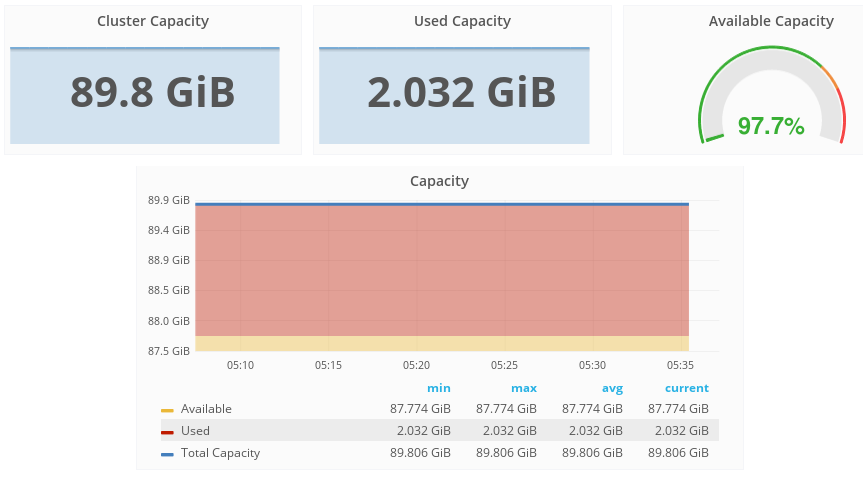Open the Cluster Capacity panel title menu
This screenshot has width=863, height=480.
coord(153,21)
